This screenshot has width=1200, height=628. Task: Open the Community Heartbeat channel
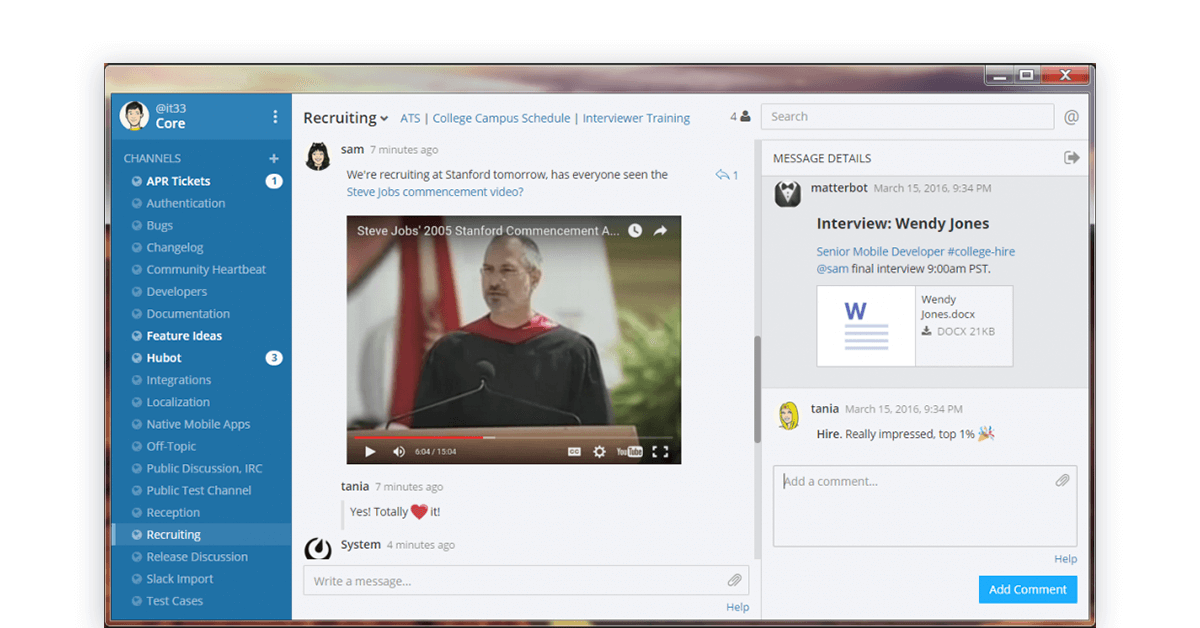click(x=206, y=269)
